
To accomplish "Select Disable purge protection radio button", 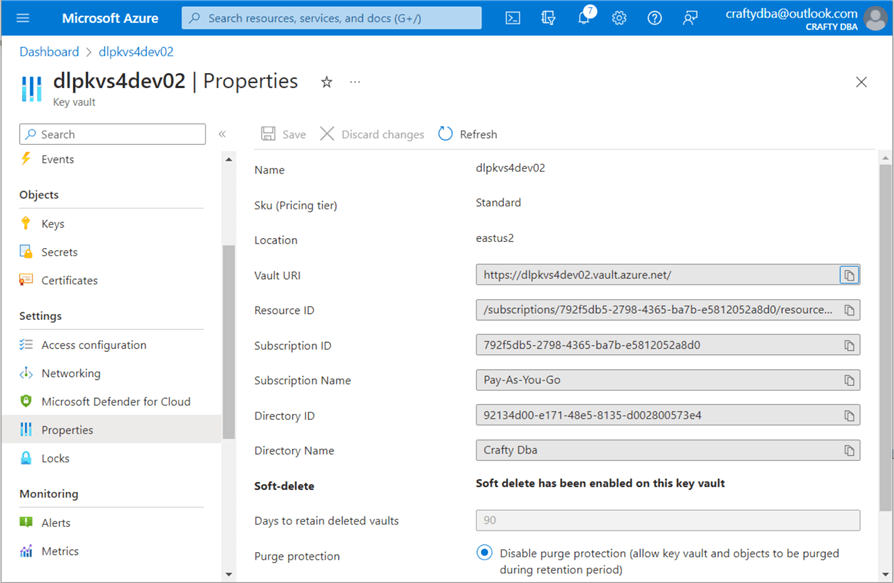I will coord(484,552).
